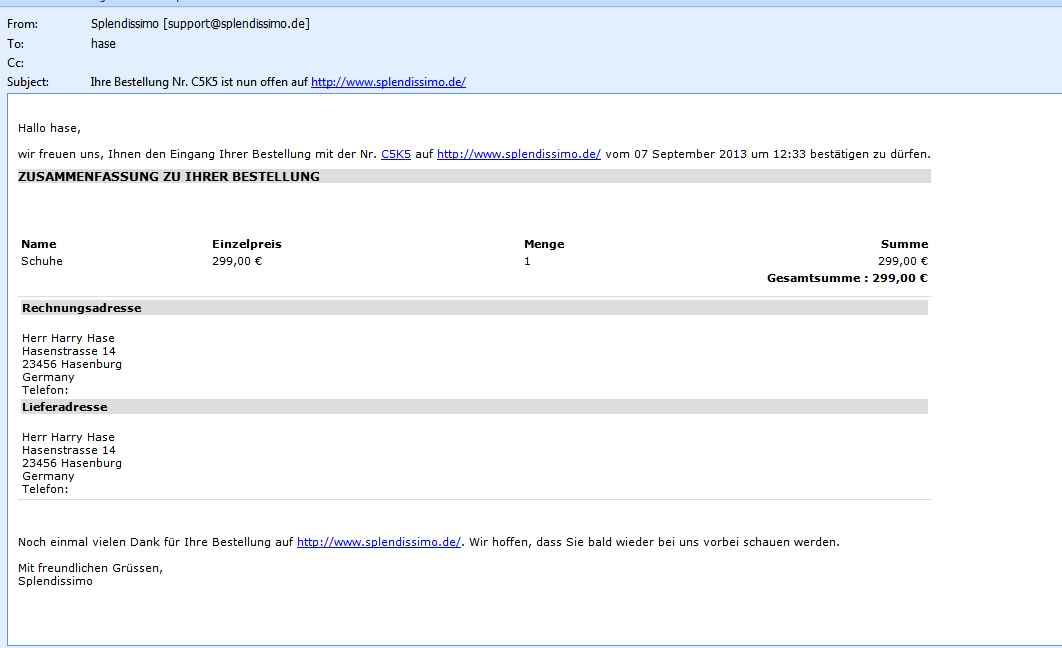Click the 'Name' column header
Image resolution: width=1062 pixels, height=648 pixels.
click(39, 244)
